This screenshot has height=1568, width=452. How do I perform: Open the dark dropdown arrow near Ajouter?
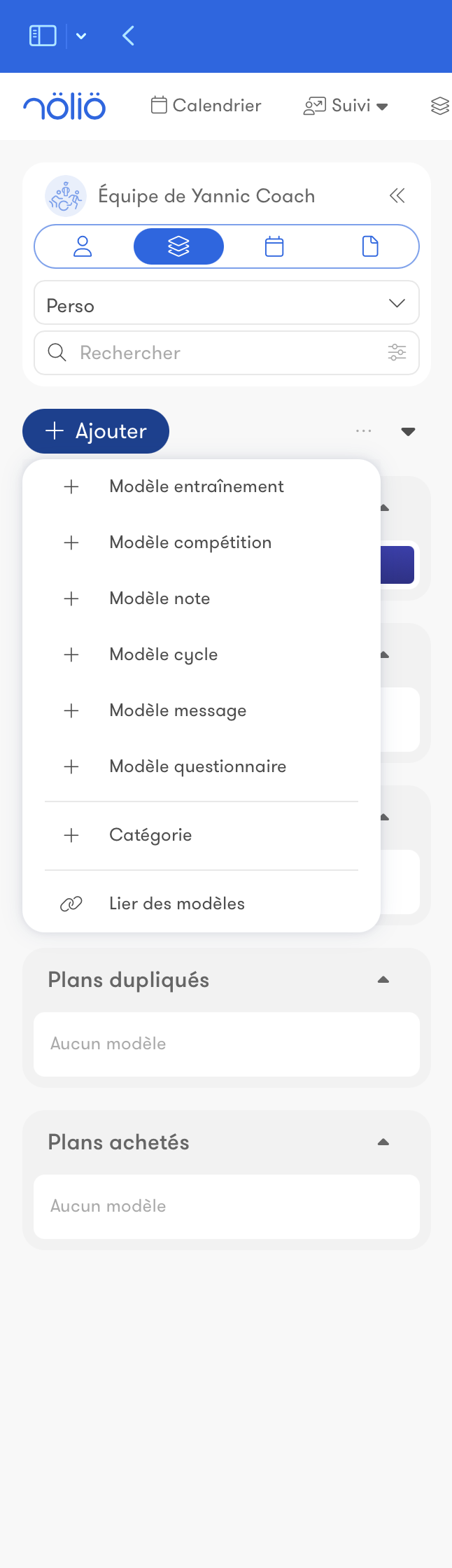click(x=409, y=431)
